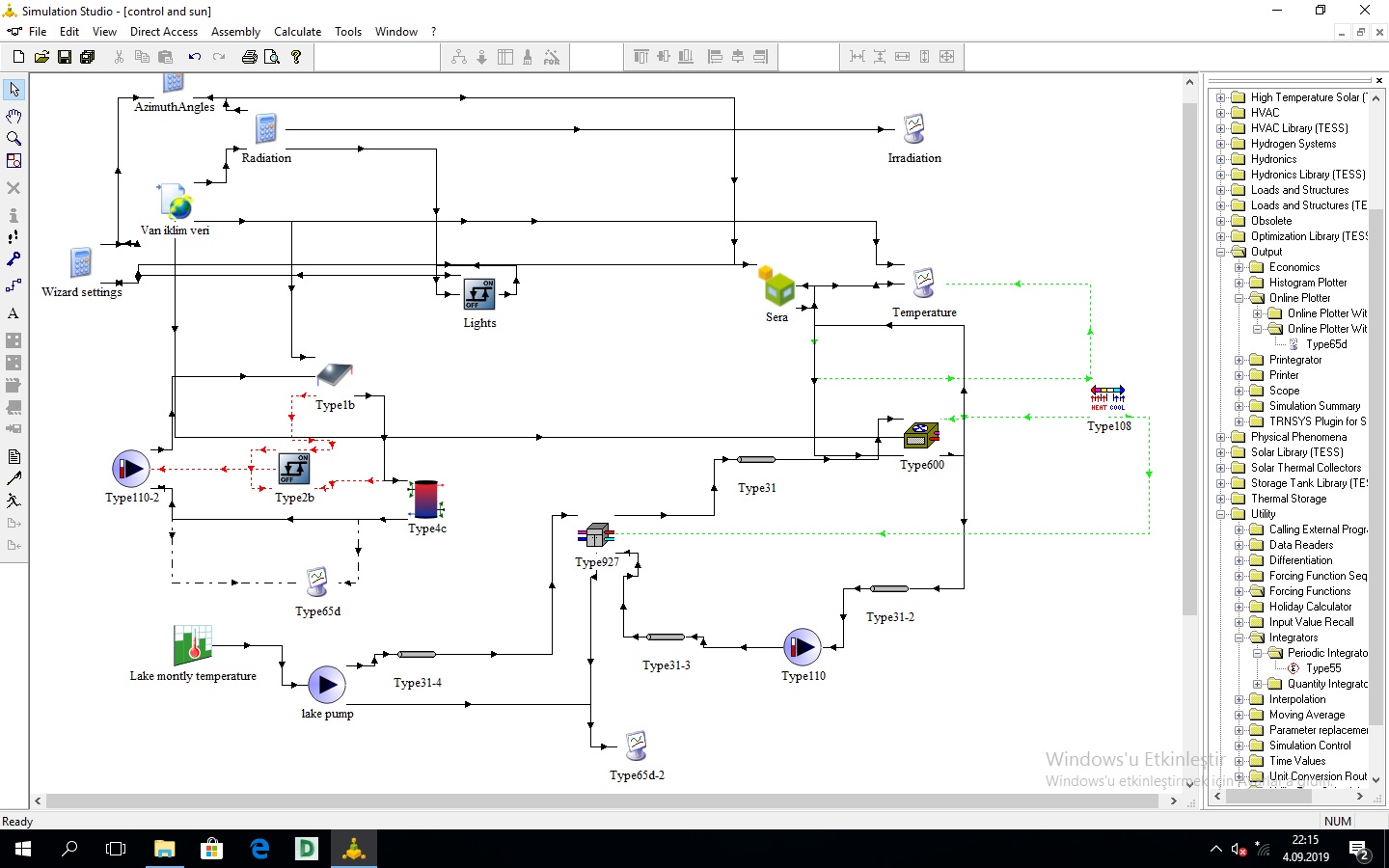The width and height of the screenshot is (1389, 868).
Task: Click the Temperature plotter component
Action: [x=923, y=285]
